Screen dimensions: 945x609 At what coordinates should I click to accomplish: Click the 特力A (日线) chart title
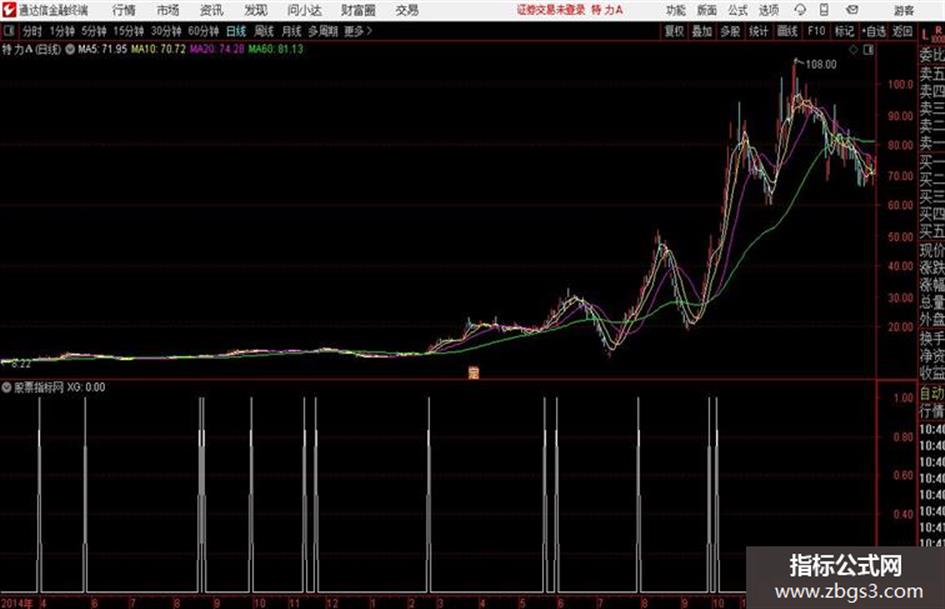click(31, 49)
